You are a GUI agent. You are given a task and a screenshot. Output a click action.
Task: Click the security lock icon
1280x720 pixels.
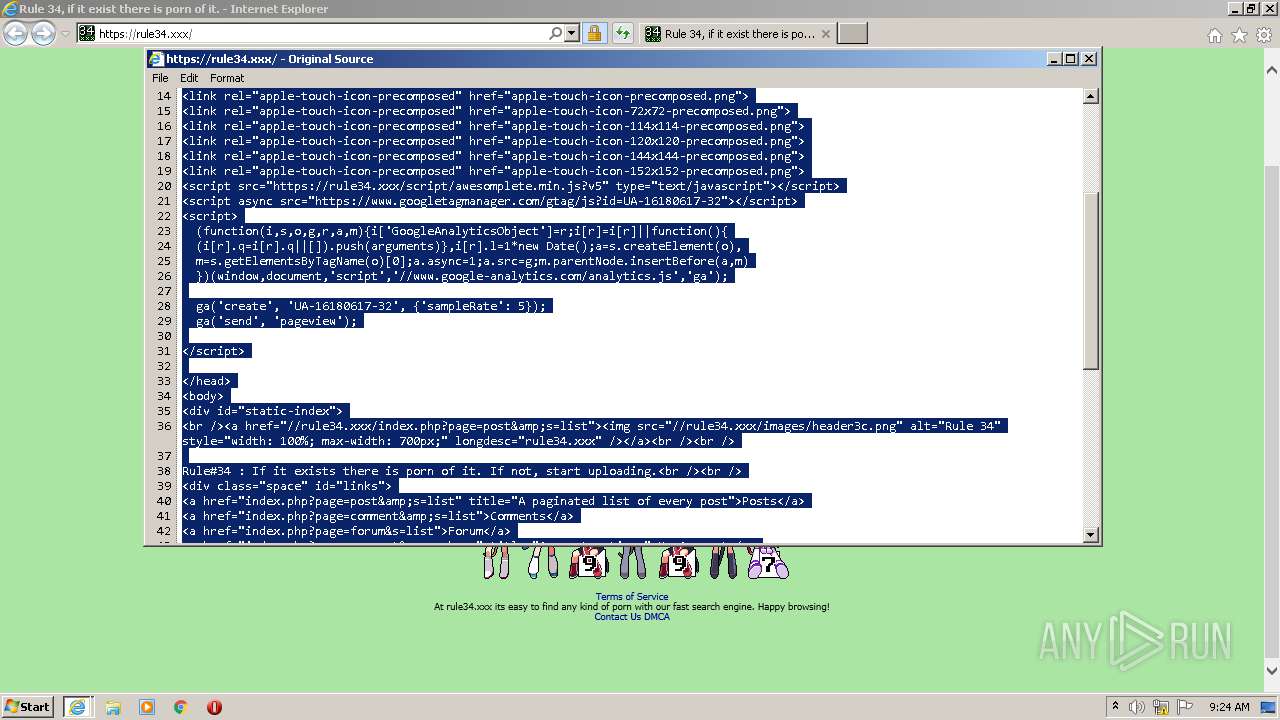(x=594, y=34)
